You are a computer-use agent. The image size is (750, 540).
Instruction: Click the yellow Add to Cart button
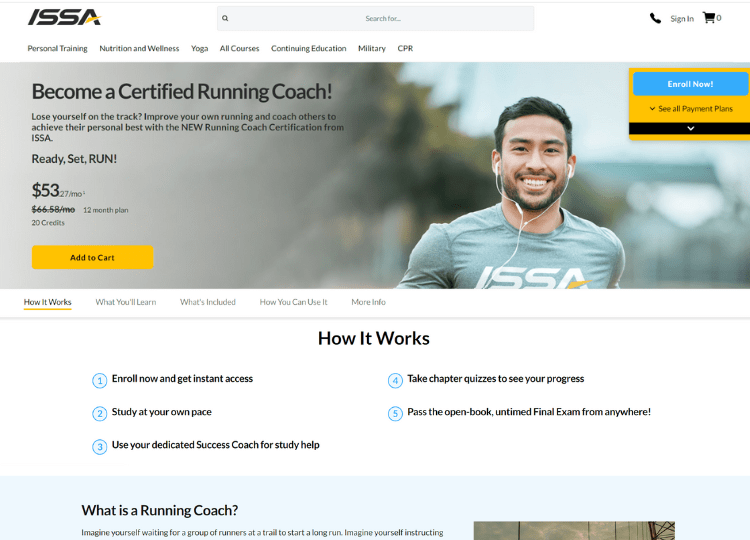(x=92, y=257)
